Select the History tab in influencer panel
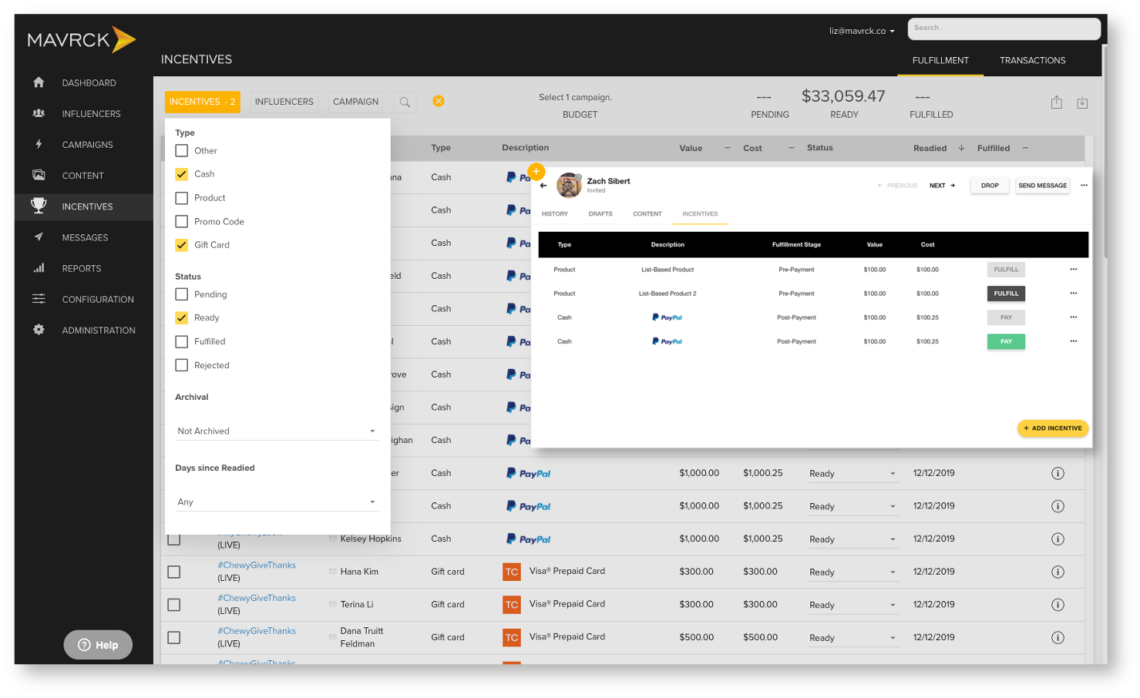The width and height of the screenshot is (1140, 698). coord(554,214)
